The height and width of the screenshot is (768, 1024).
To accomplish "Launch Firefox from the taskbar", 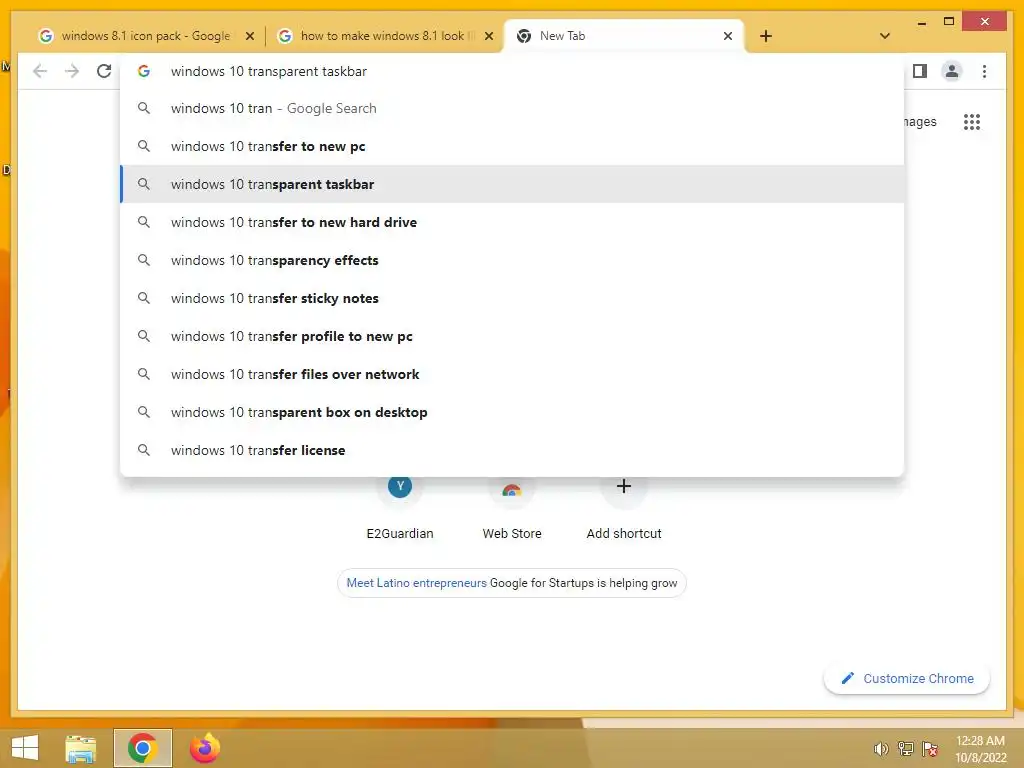I will [204, 748].
